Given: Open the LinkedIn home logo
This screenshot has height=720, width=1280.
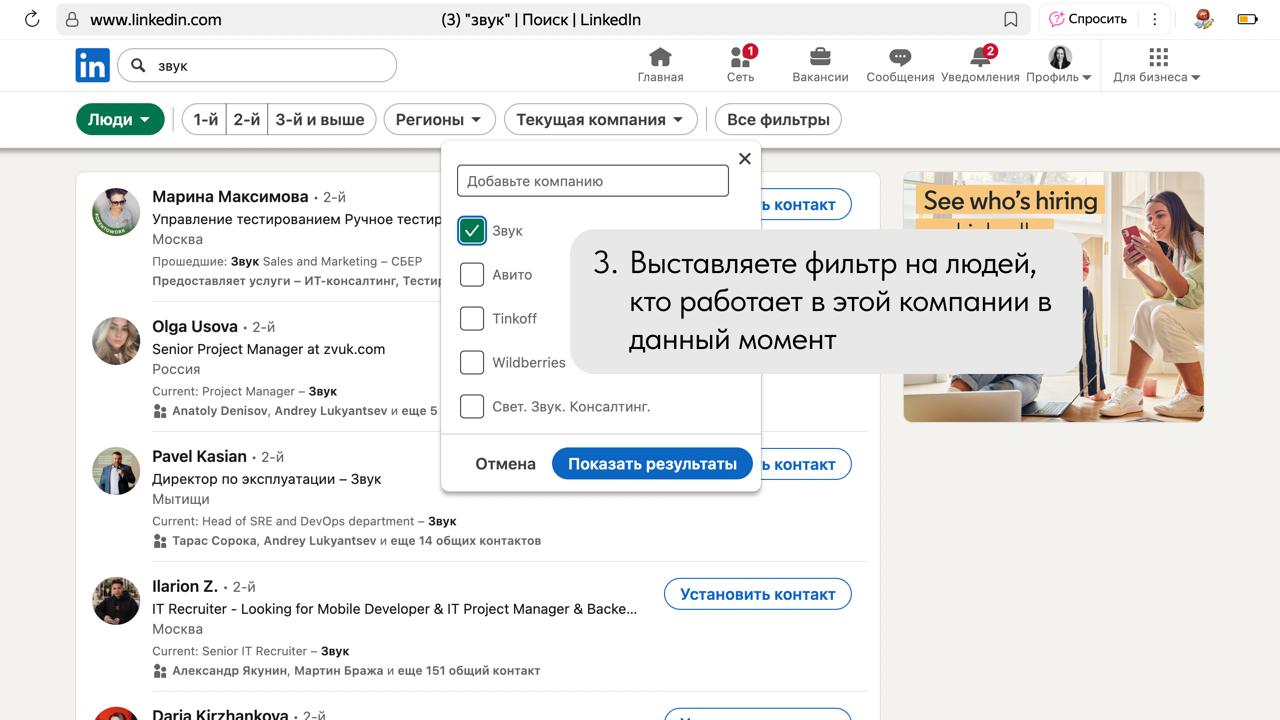Looking at the screenshot, I should (x=93, y=65).
